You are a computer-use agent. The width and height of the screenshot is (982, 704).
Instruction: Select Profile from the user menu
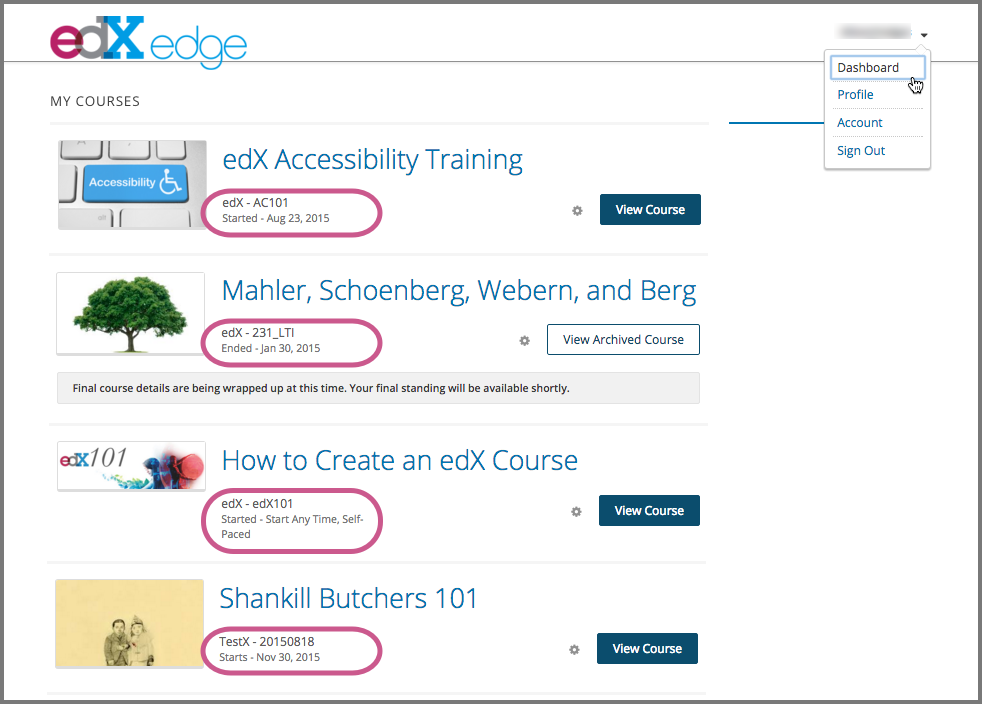[855, 95]
